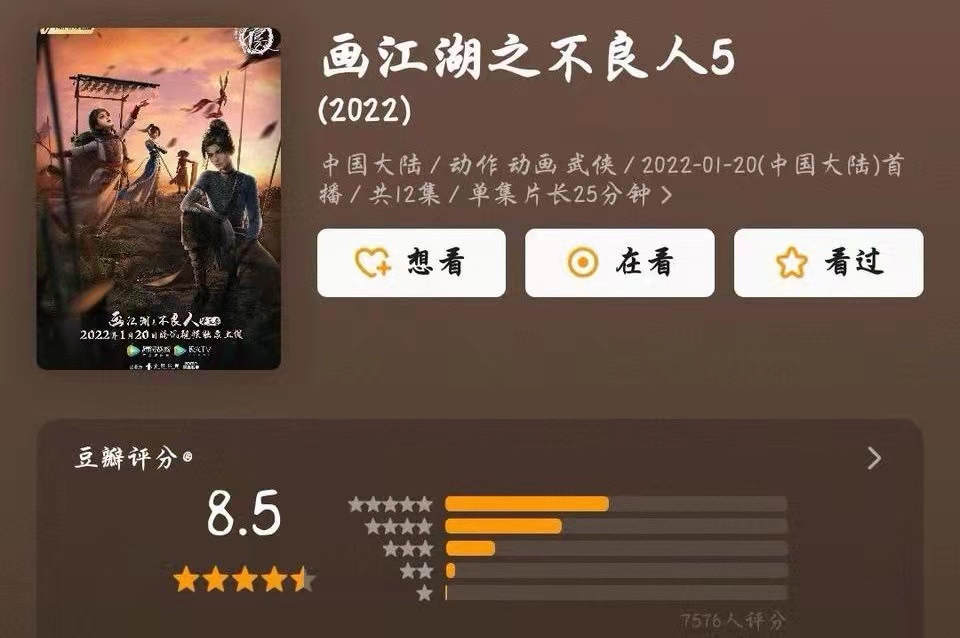This screenshot has width=960, height=638.
Task: Mark show as 在看 (watching)
Action: click(x=620, y=263)
